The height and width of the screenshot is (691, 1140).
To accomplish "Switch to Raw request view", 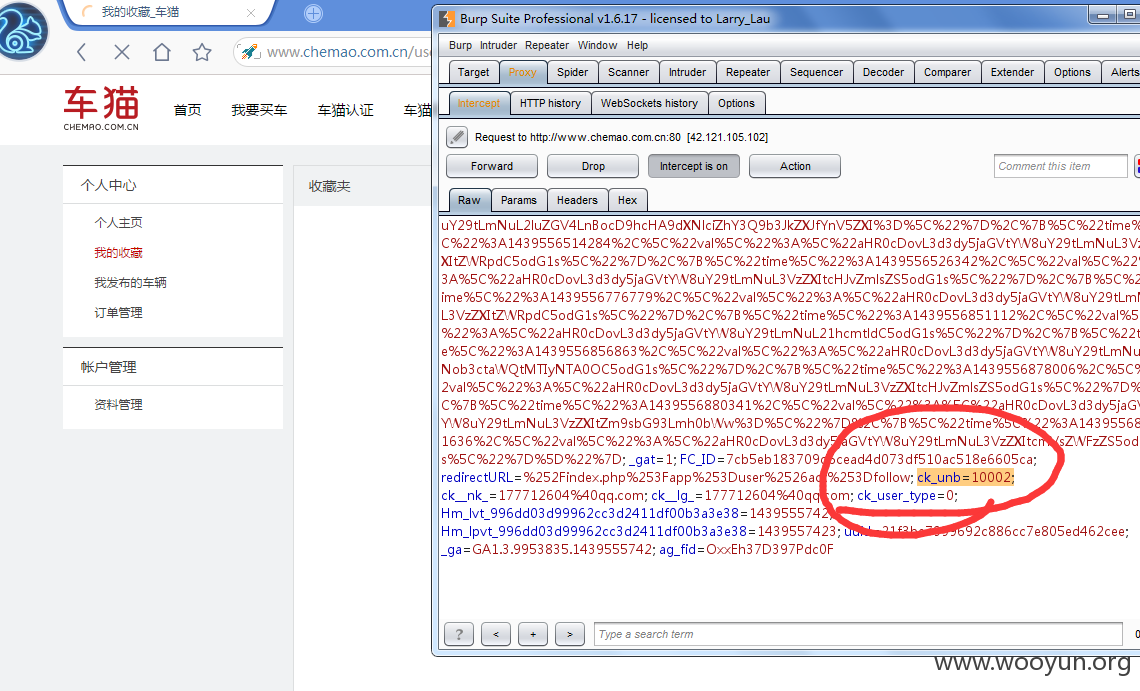I will point(469,200).
